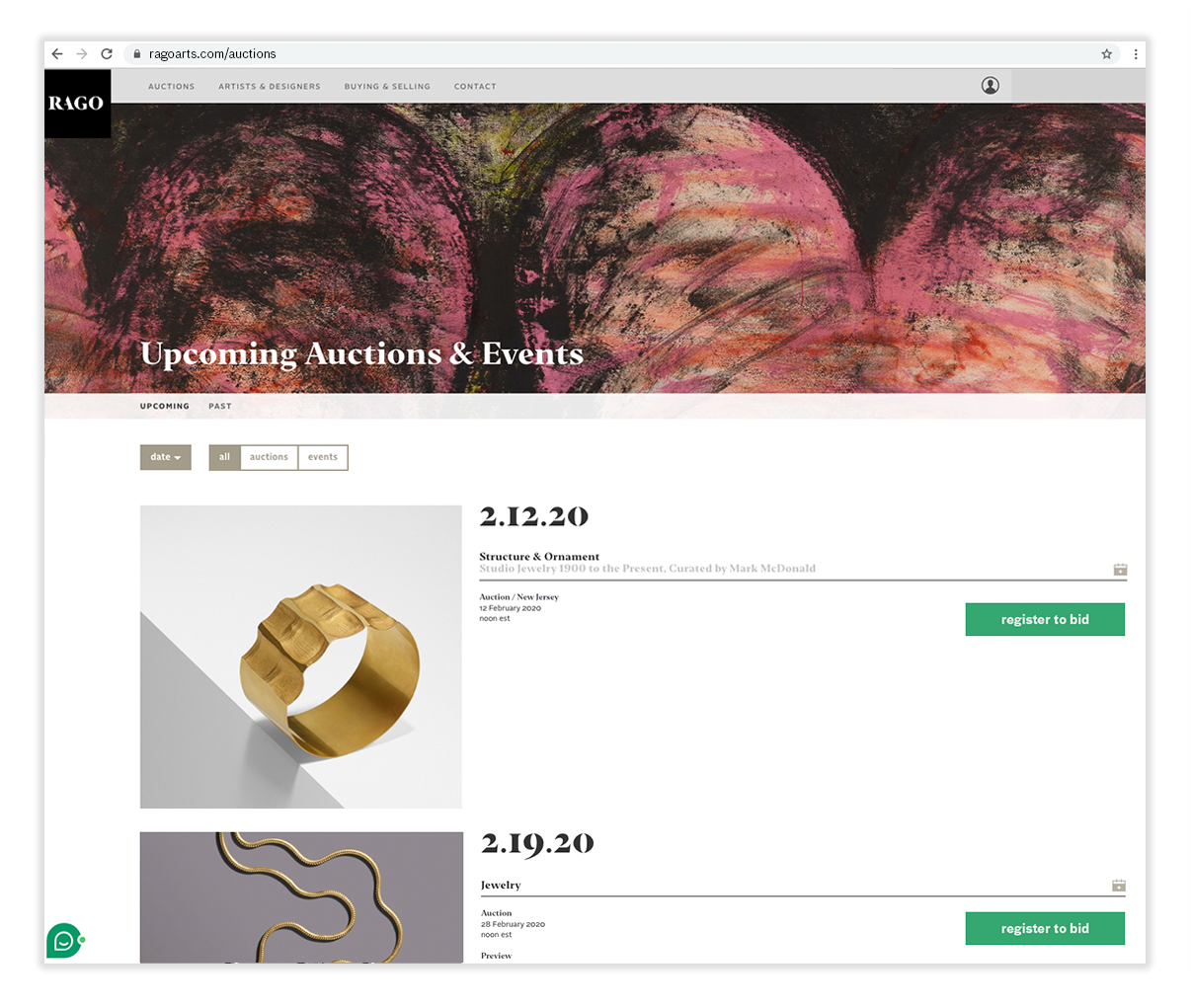Register to bid for 2.12.20 auction
Viewport: 1191px width, 1008px height.
1045,619
